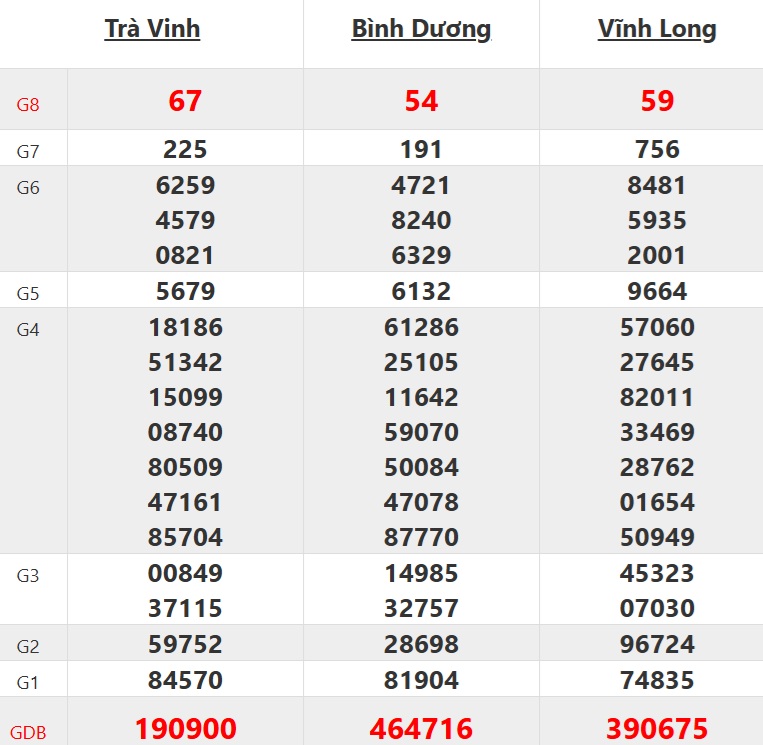The width and height of the screenshot is (763, 745).
Task: Select G4 number 85704
Action: (x=185, y=538)
